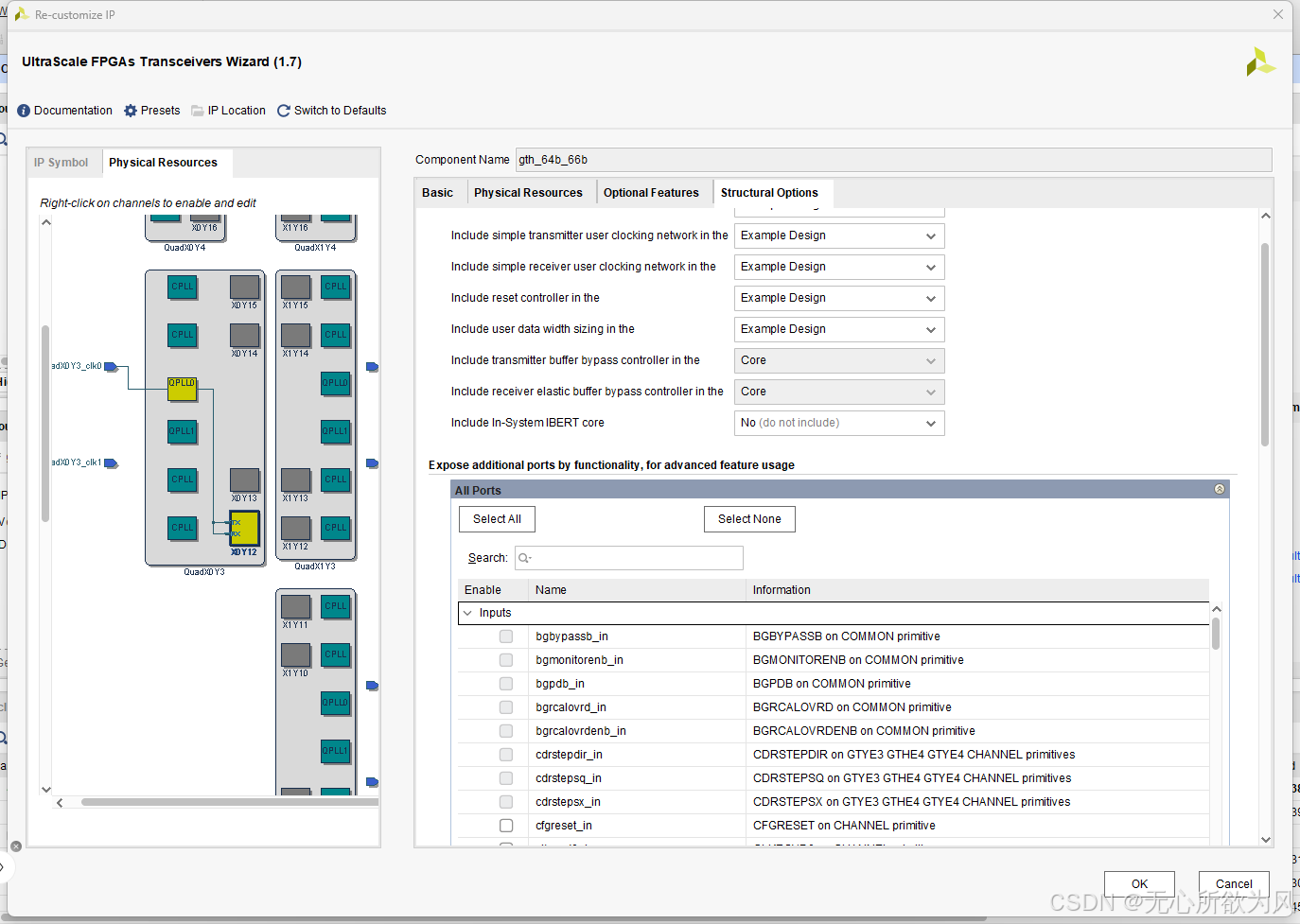Click the QPLL0 block in QuadX1Y3

click(x=336, y=383)
